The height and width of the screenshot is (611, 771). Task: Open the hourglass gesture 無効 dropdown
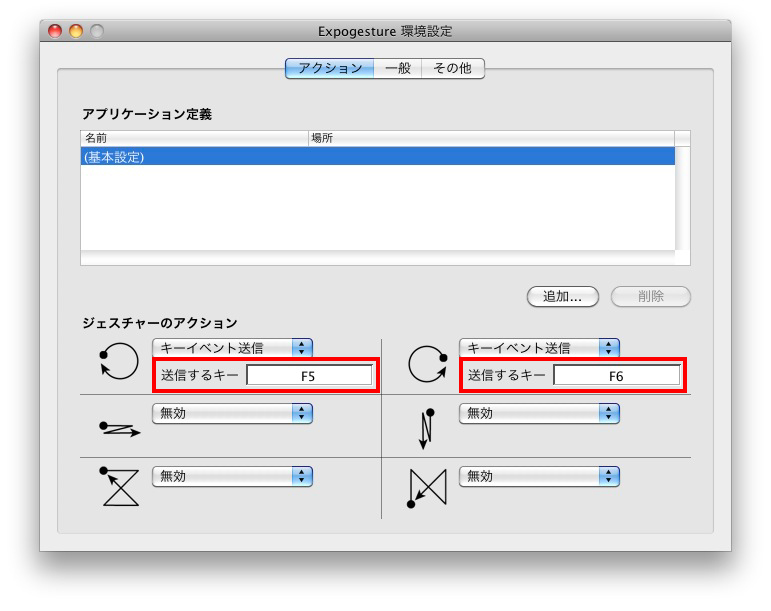click(x=233, y=476)
